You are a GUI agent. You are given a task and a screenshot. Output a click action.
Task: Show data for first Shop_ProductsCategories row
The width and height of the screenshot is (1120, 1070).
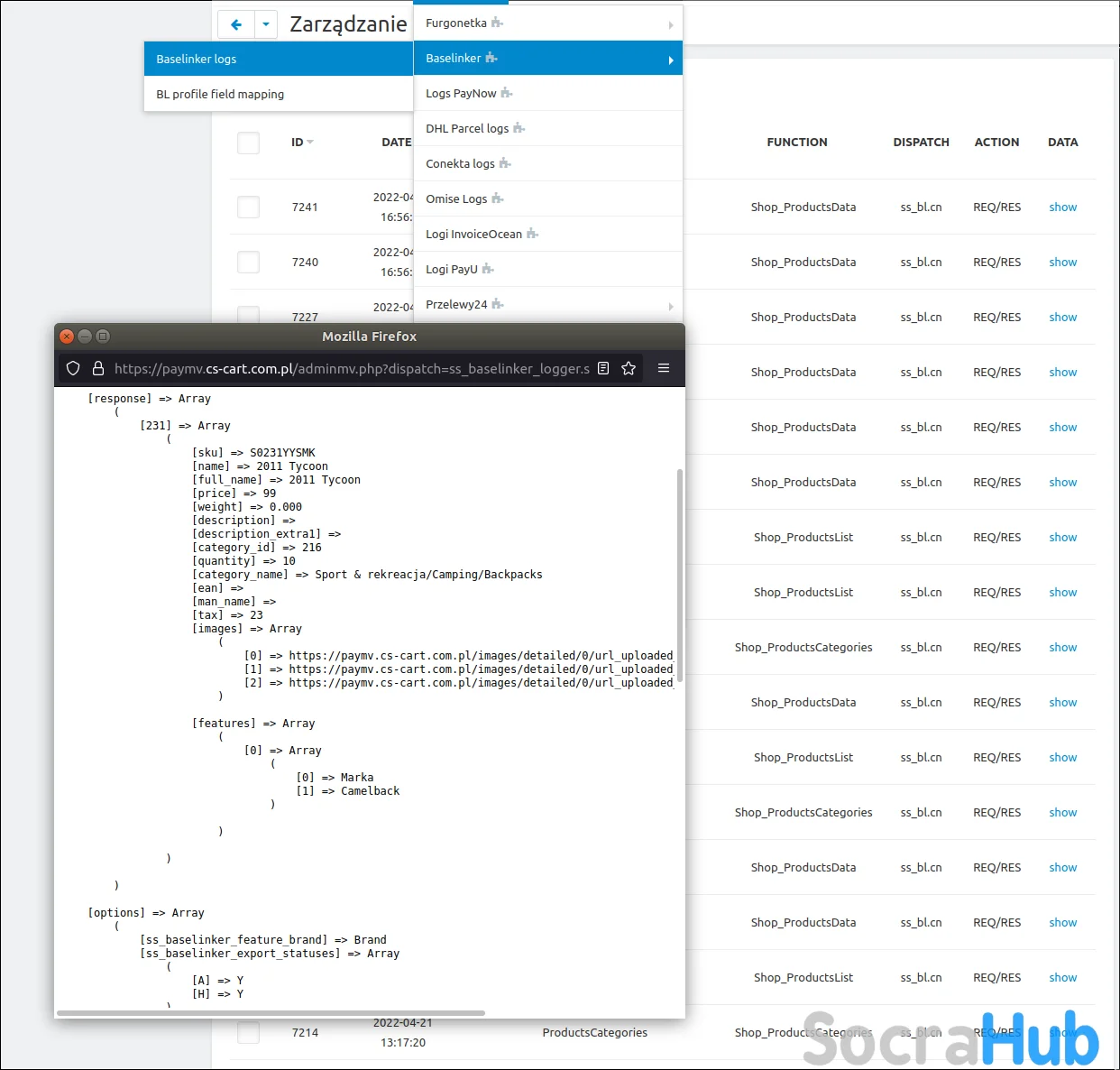(x=1063, y=648)
